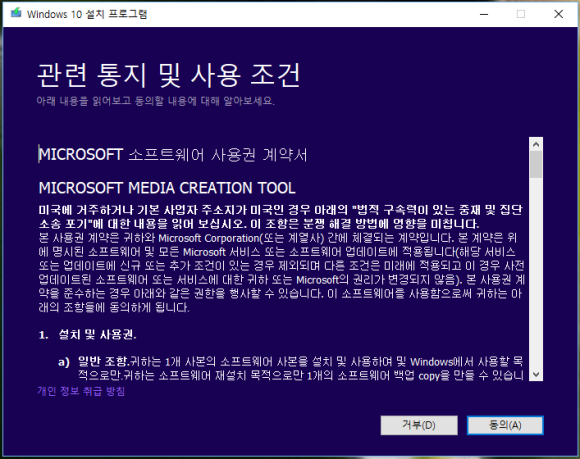580x459 pixels.
Task: Click the license text scrollbar thumb
Action: pyautogui.click(x=536, y=165)
